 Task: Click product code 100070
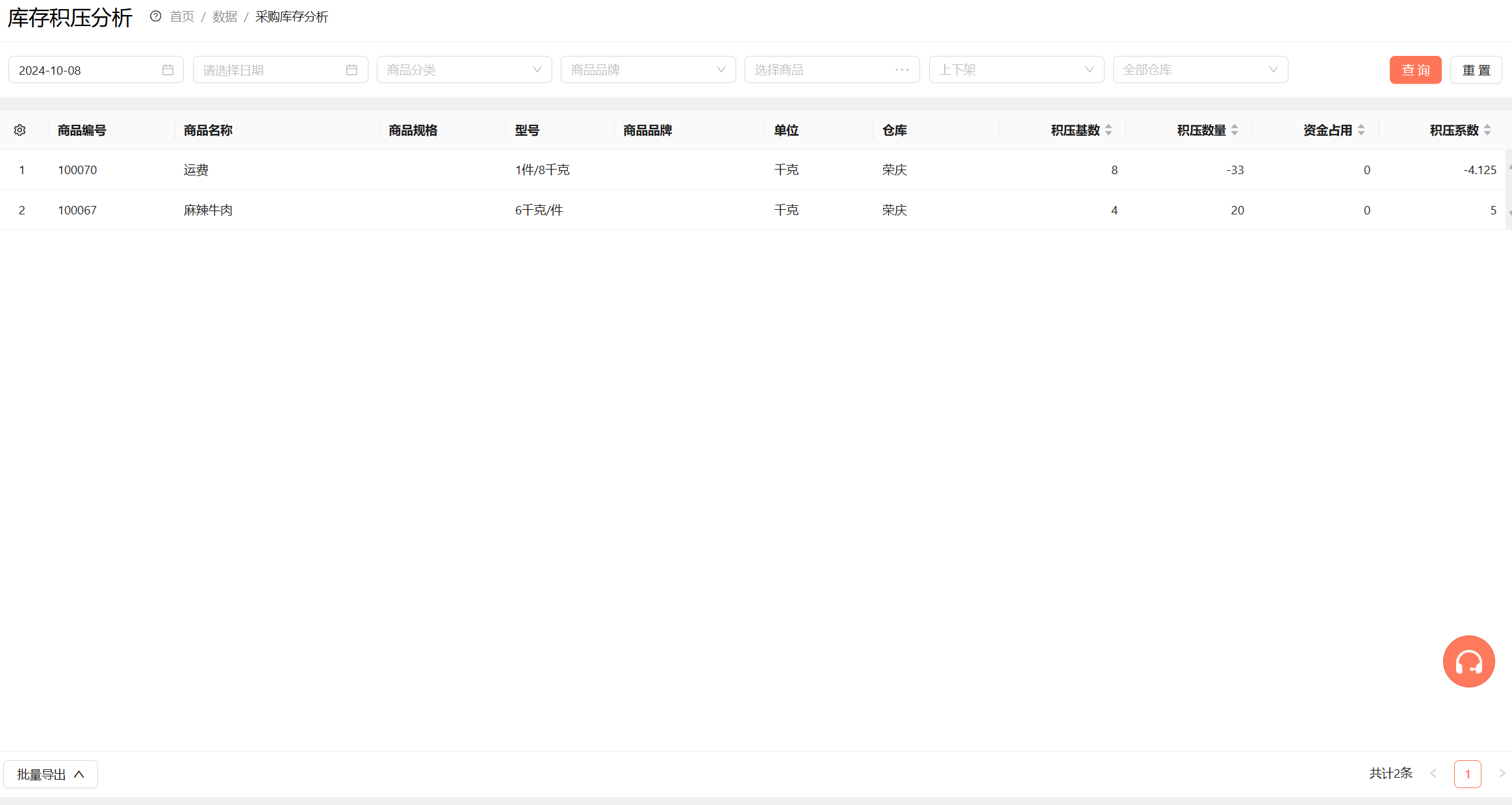[x=77, y=170]
